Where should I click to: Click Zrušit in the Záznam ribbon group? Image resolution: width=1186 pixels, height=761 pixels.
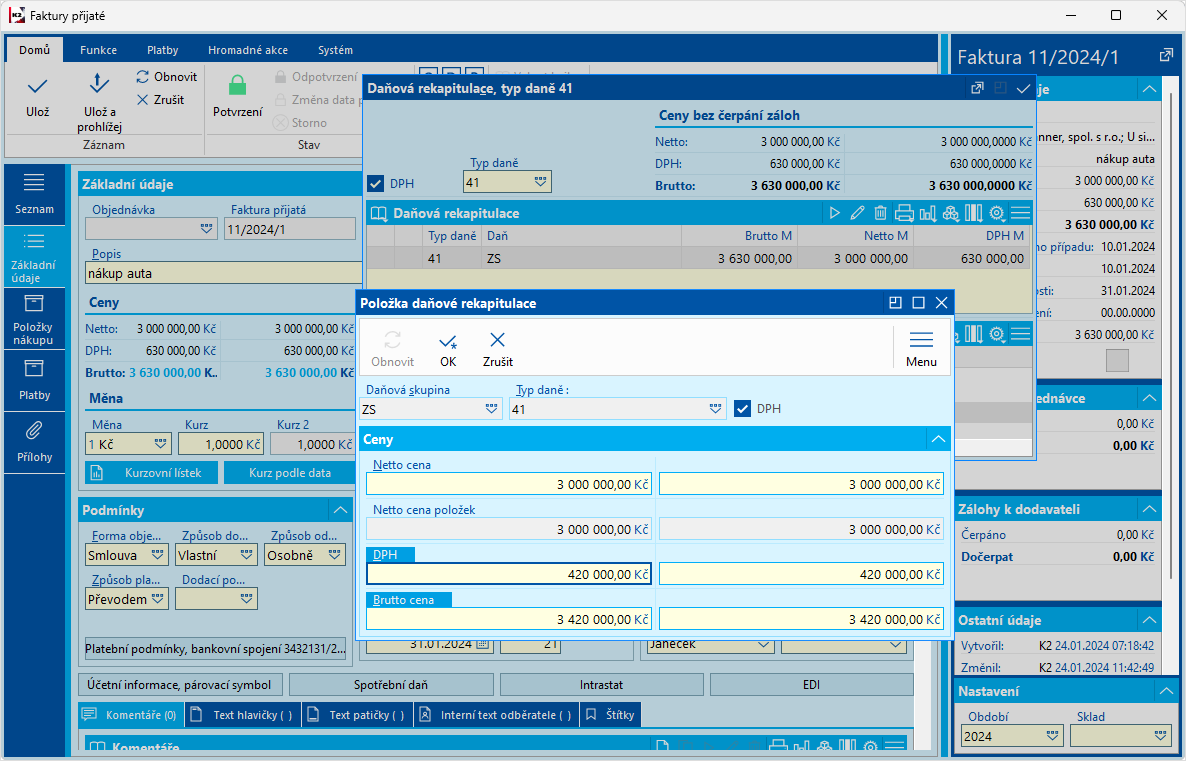click(x=160, y=99)
